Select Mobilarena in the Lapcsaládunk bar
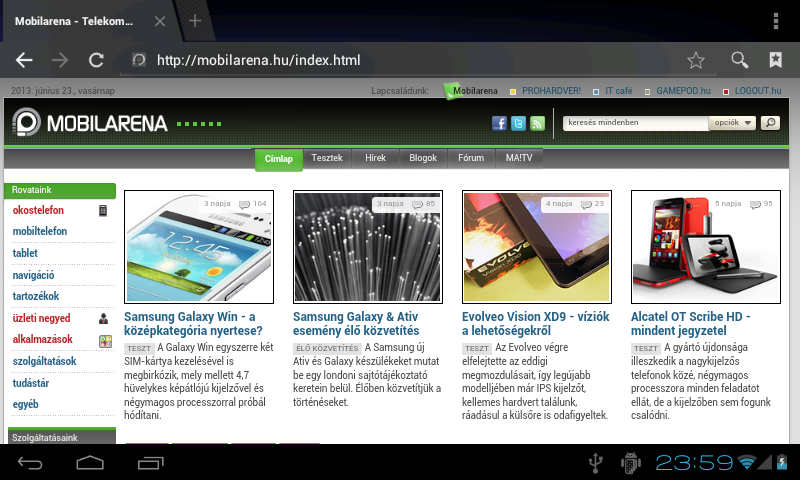800x480 pixels. 475,91
